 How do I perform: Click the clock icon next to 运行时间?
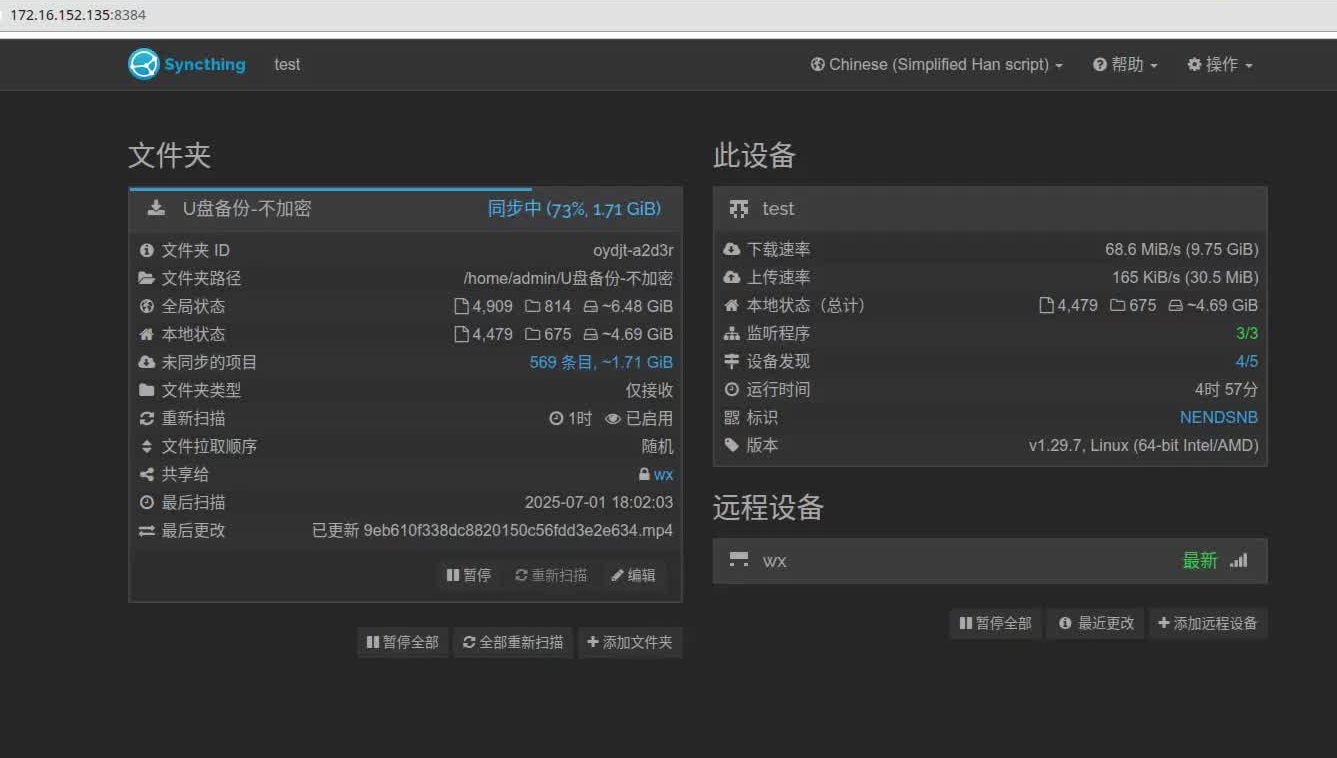732,389
